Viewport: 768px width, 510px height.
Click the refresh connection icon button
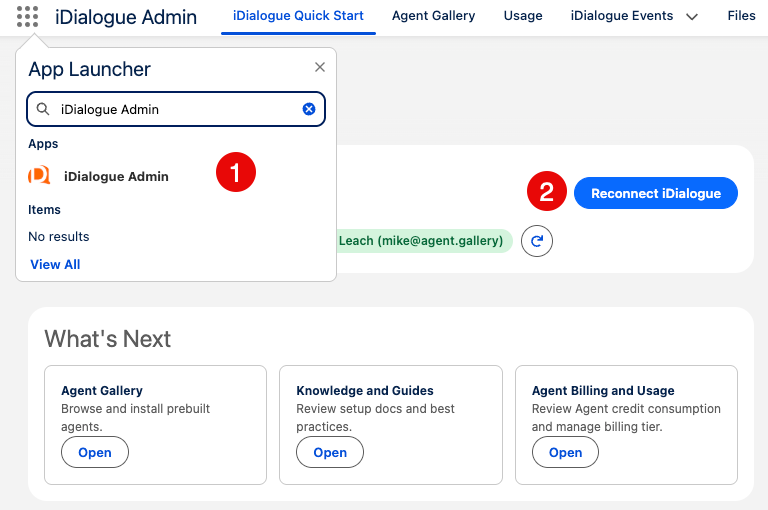[x=537, y=241]
